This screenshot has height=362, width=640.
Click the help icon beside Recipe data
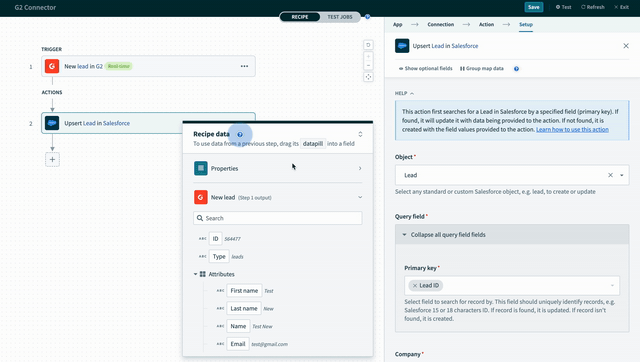pyautogui.click(x=240, y=134)
